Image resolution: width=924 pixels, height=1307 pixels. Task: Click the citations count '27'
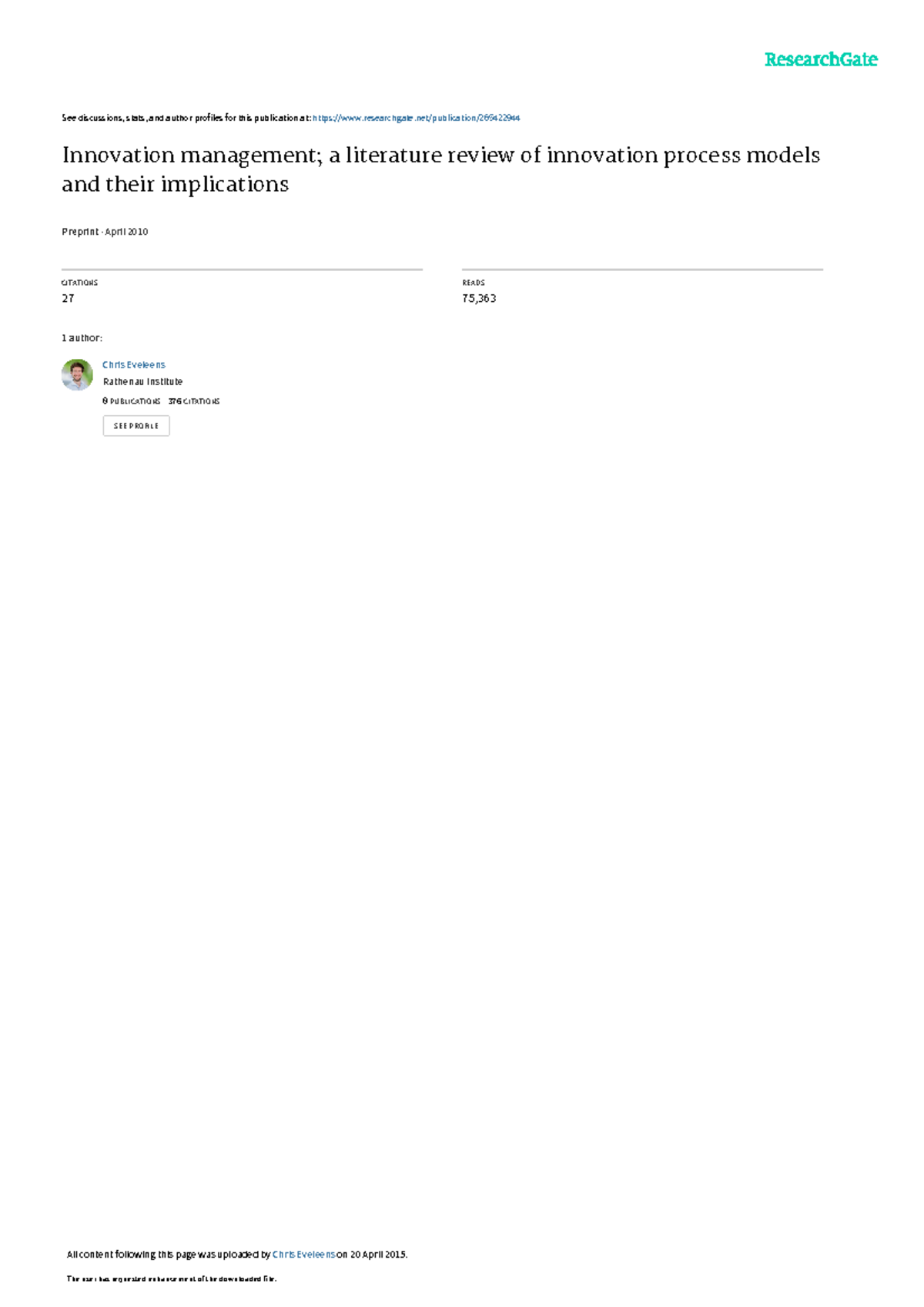(68, 299)
